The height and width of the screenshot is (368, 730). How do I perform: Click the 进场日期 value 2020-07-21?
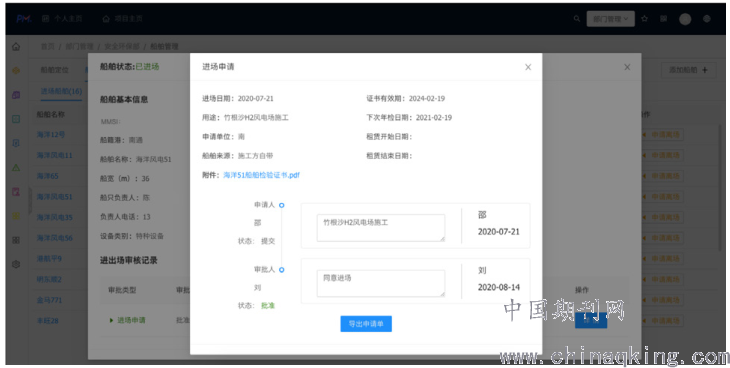pyautogui.click(x=255, y=99)
